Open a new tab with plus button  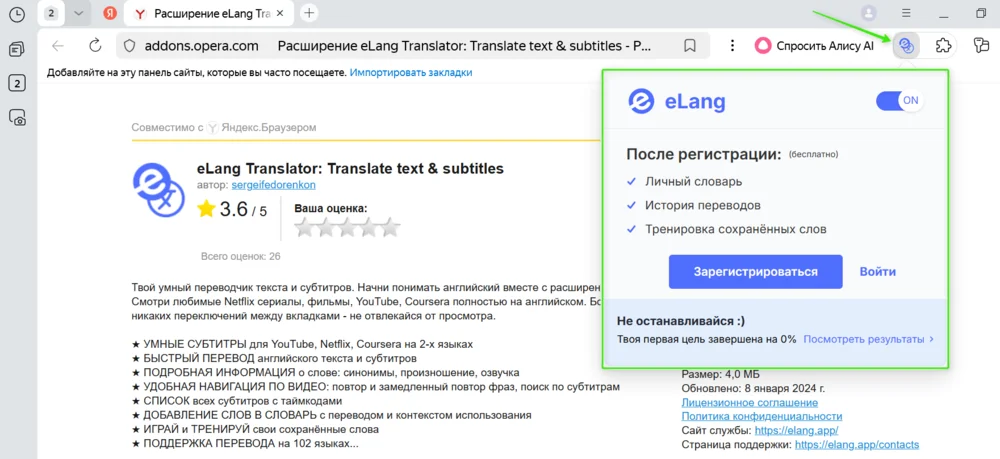tap(309, 13)
